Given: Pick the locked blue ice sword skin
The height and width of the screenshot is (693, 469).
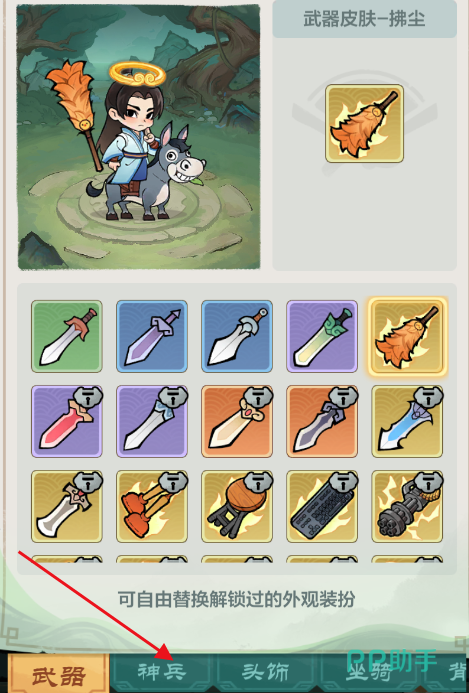Looking at the screenshot, I should pyautogui.click(x=407, y=421).
